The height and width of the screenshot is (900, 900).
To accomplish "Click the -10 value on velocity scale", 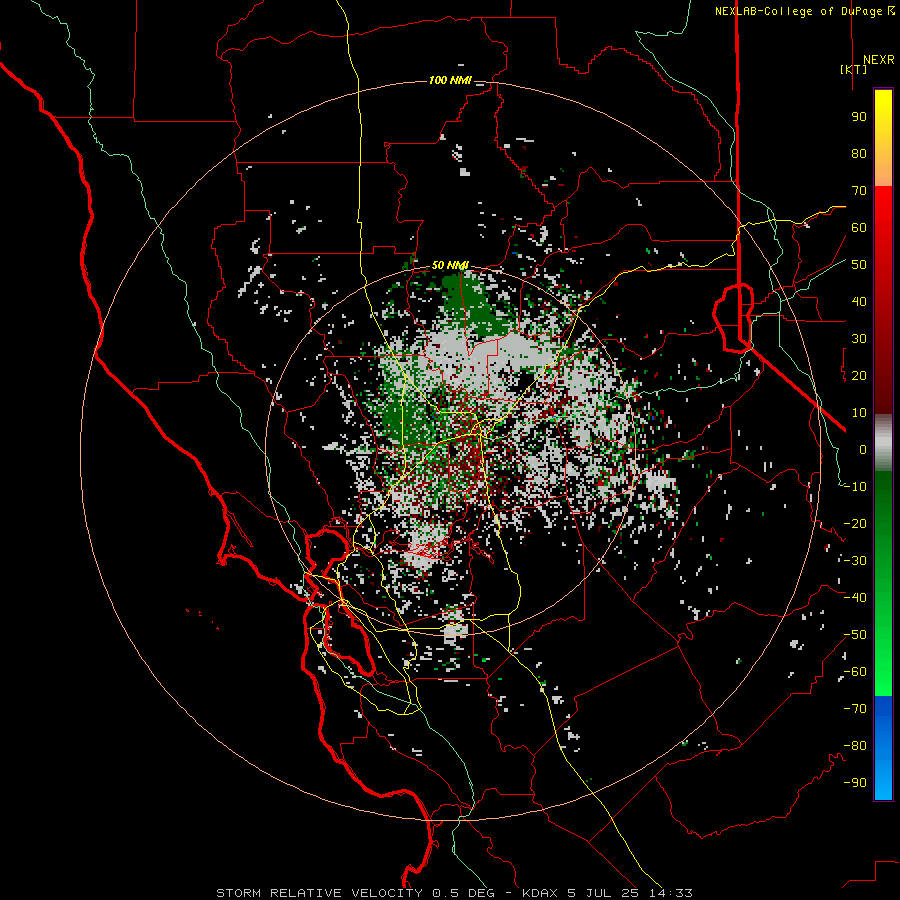I will click(x=855, y=487).
